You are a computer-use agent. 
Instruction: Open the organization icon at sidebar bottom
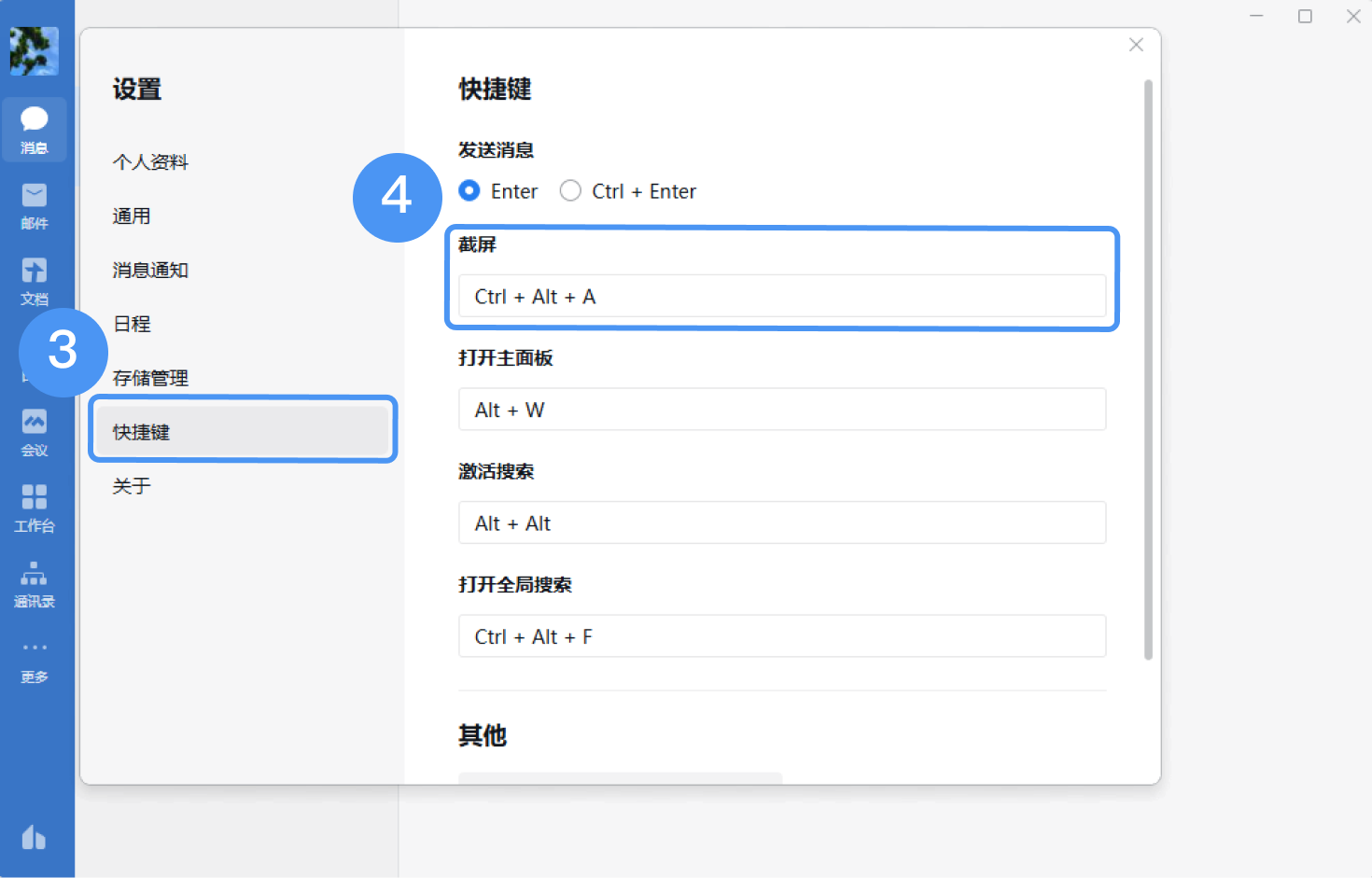pos(35,839)
